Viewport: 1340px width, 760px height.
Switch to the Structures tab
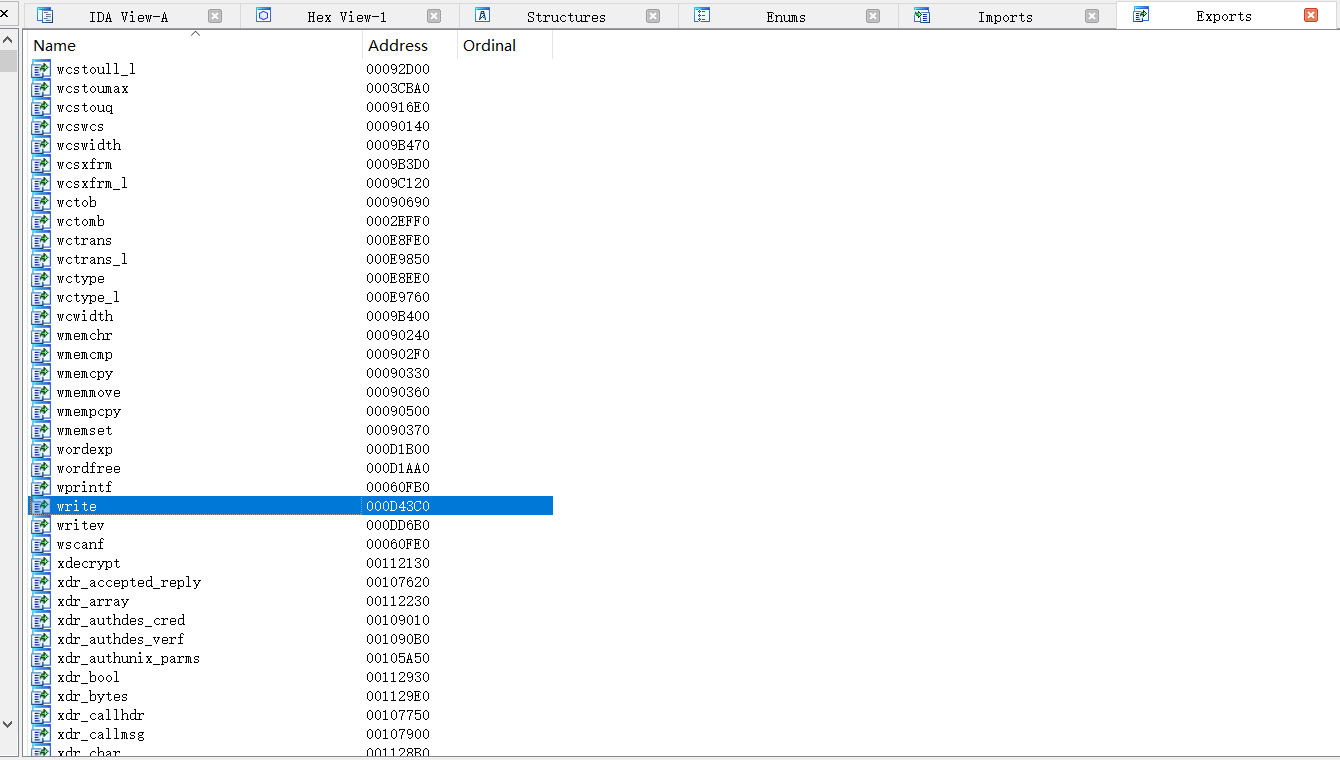tap(565, 17)
